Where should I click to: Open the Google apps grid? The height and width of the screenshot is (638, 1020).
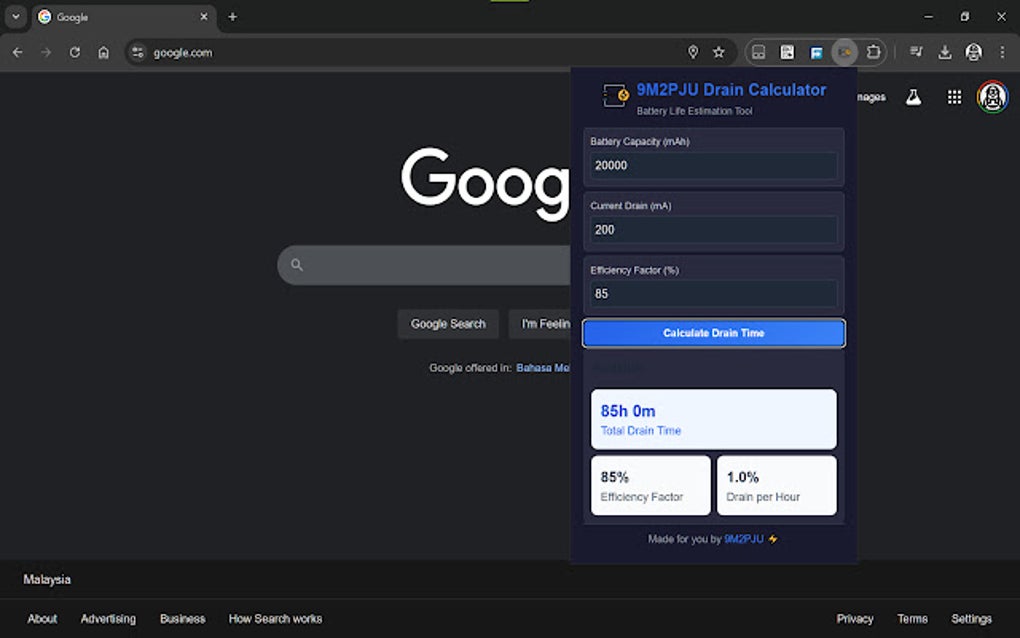(954, 97)
